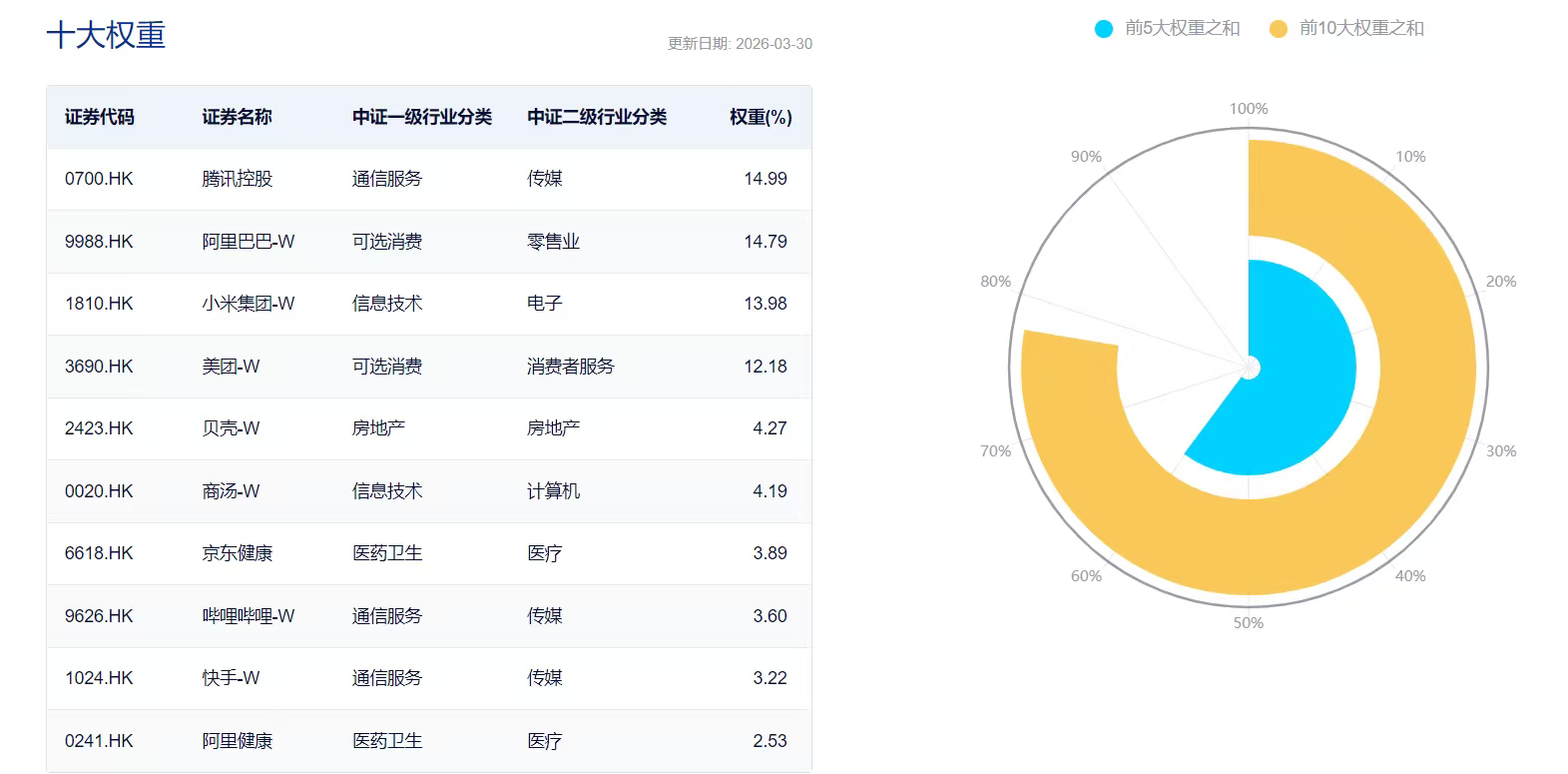Select stock code 2423.HK
The width and height of the screenshot is (1568, 774).
pyautogui.click(x=99, y=428)
